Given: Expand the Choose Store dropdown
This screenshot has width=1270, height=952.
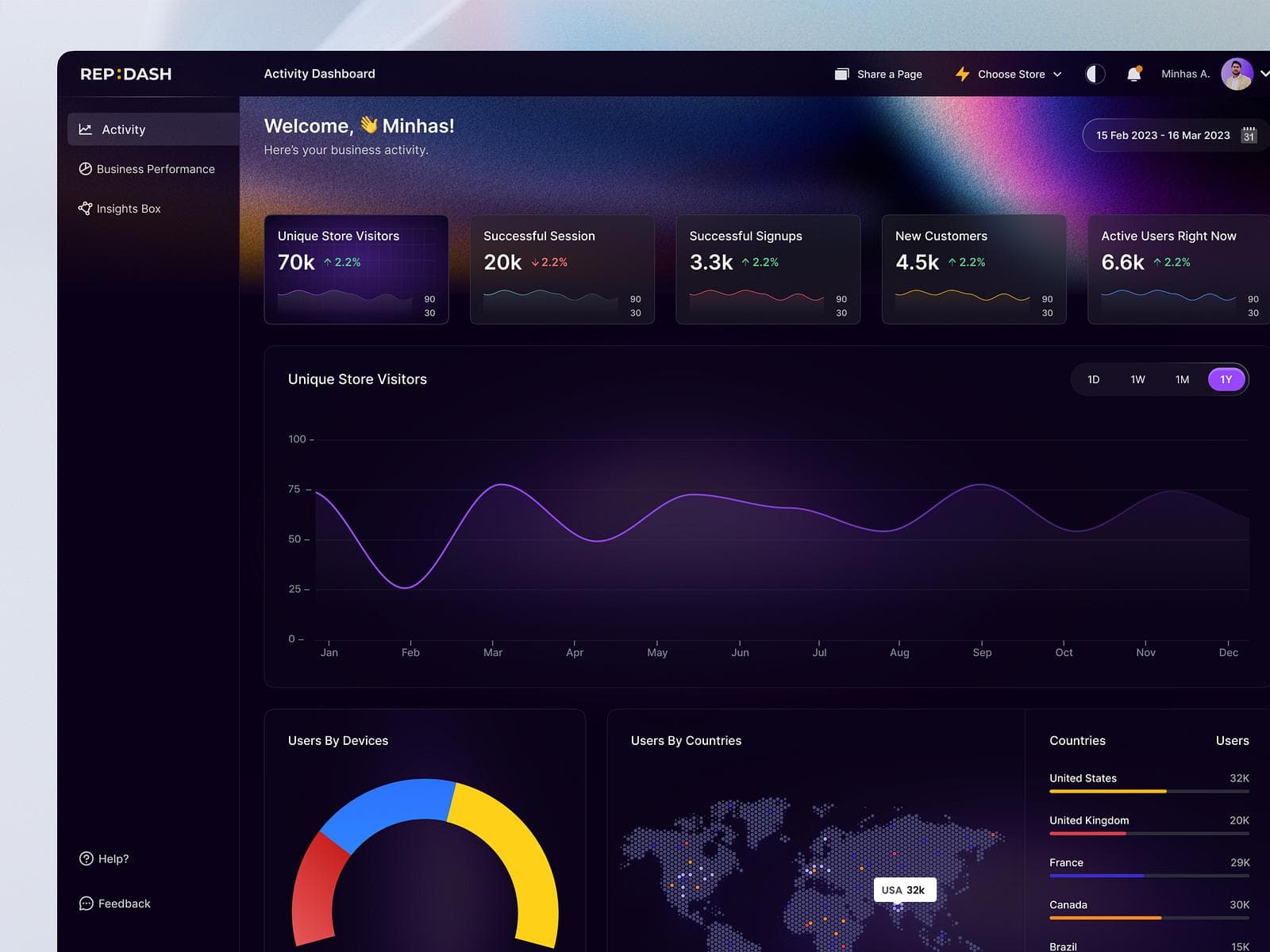Looking at the screenshot, I should tap(1010, 74).
